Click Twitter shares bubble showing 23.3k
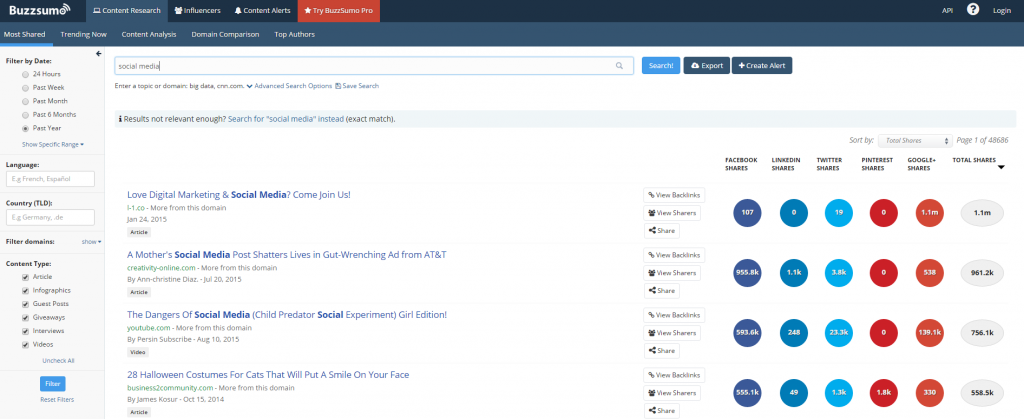 (839, 333)
